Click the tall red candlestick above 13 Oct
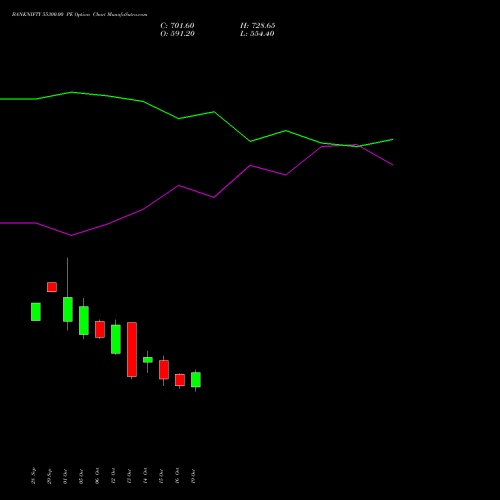Image resolution: width=500 pixels, height=500 pixels. click(x=132, y=350)
